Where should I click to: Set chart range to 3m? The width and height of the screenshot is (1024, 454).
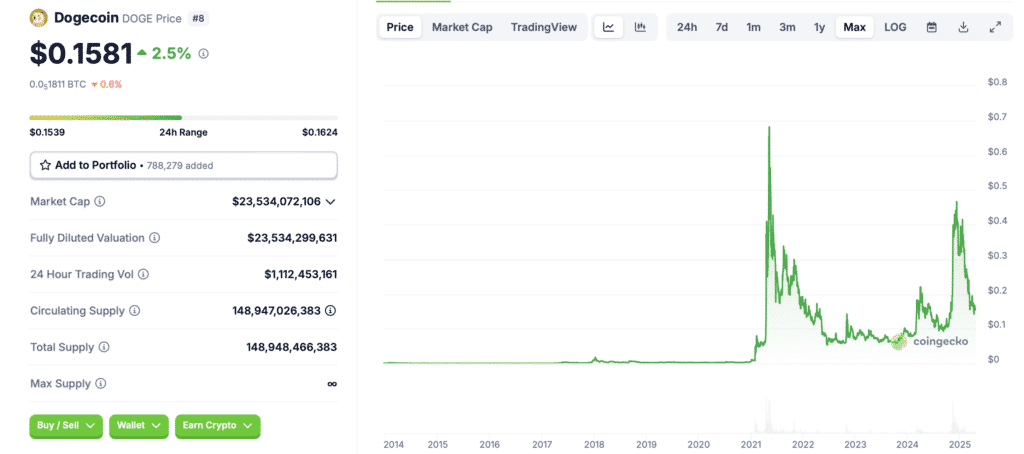point(787,27)
